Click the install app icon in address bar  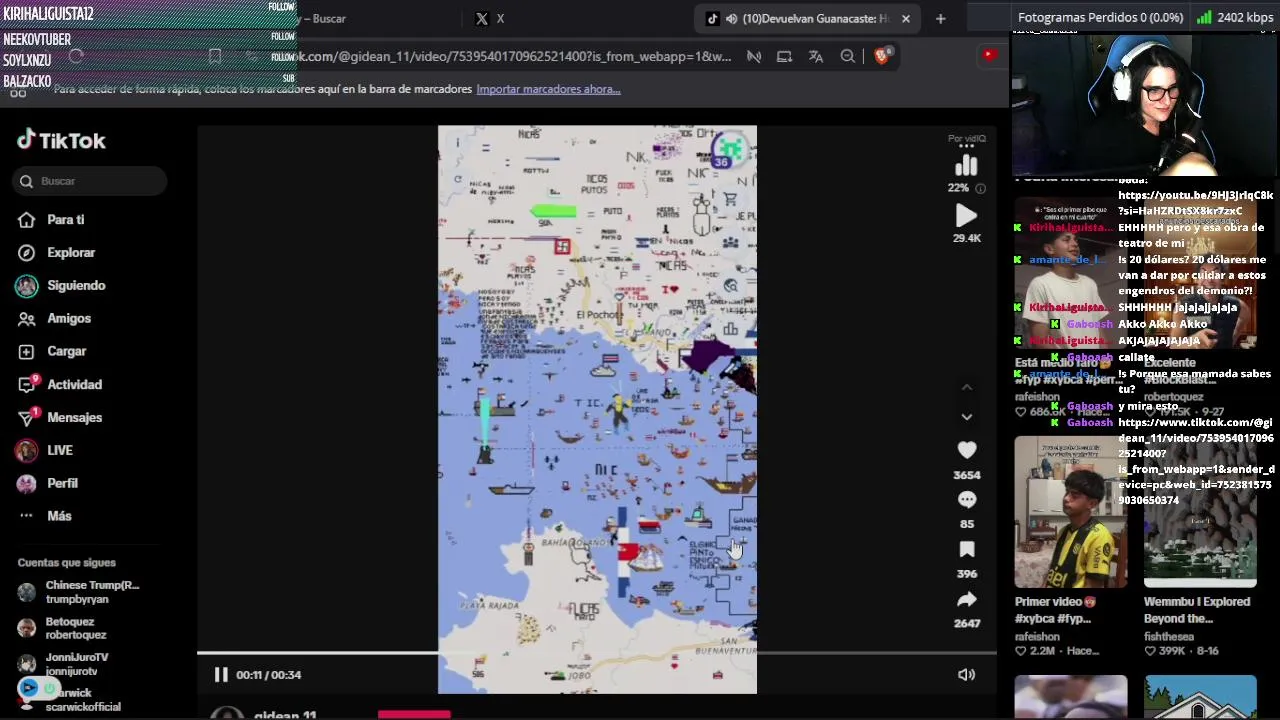point(784,56)
